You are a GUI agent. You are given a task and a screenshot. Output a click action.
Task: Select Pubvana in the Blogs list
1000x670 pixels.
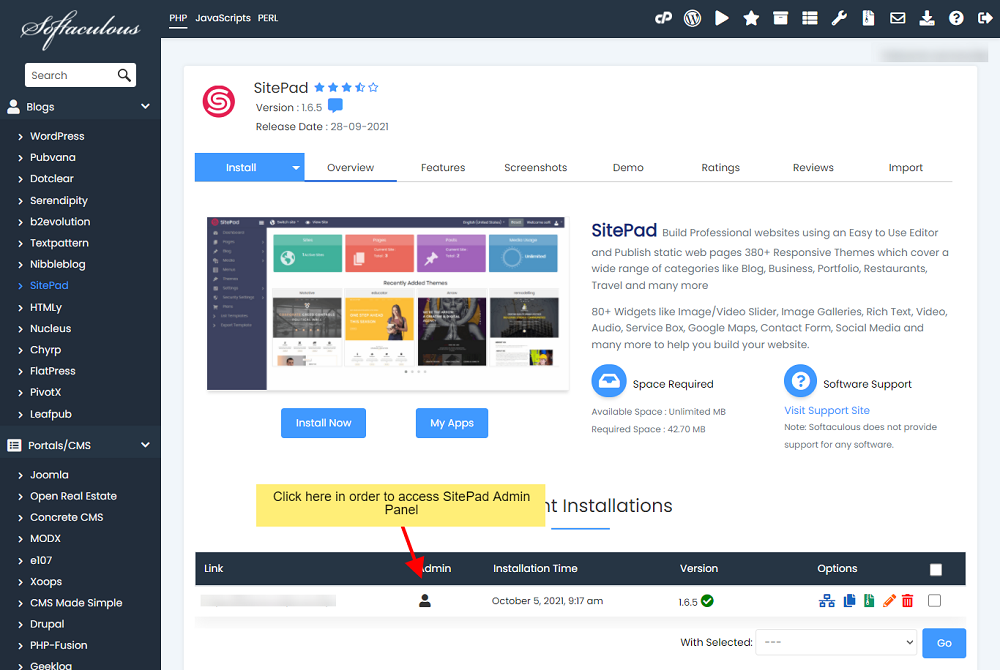point(52,157)
